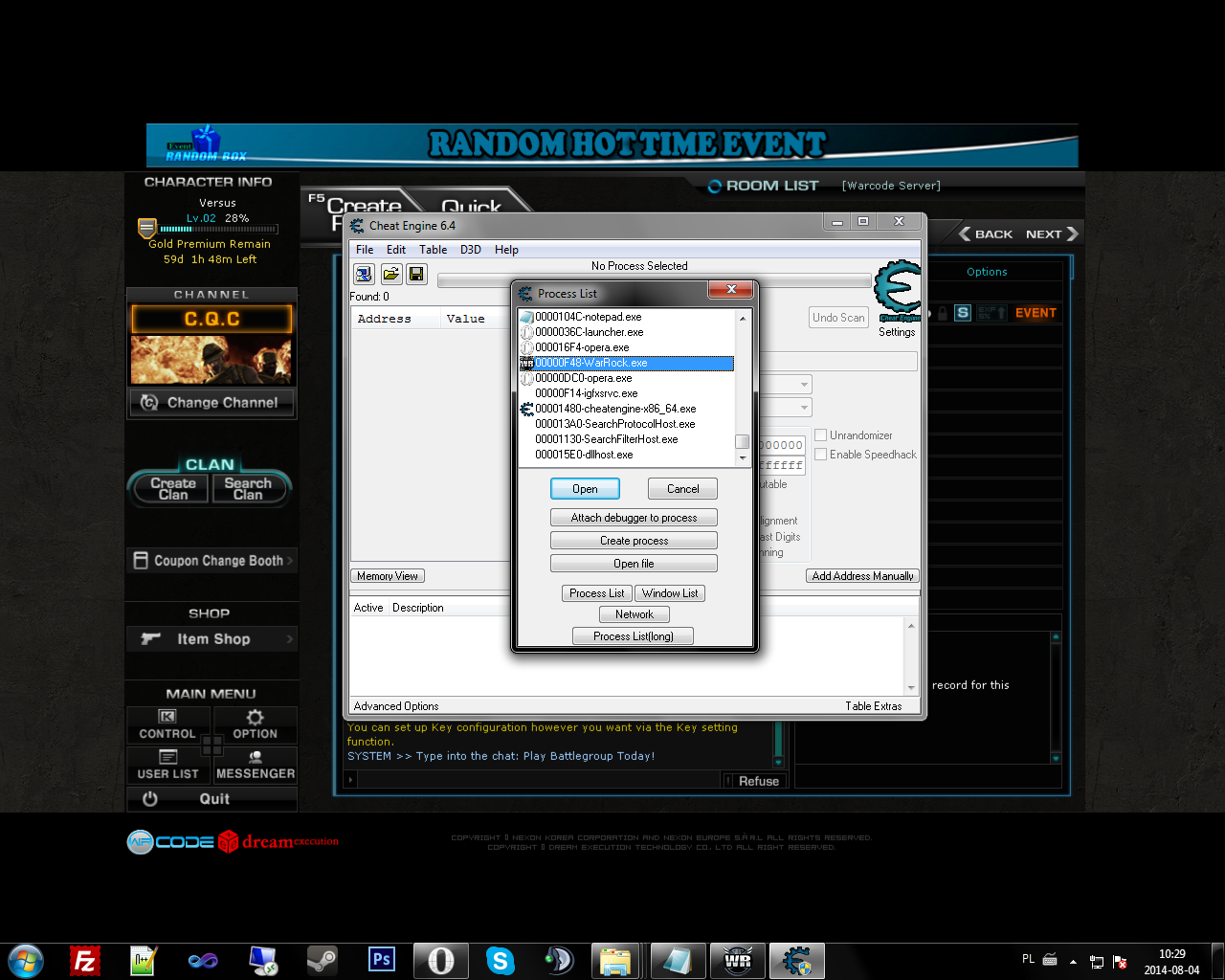Image resolution: width=1225 pixels, height=980 pixels.
Task: Open Skype from the taskbar
Action: [x=500, y=960]
